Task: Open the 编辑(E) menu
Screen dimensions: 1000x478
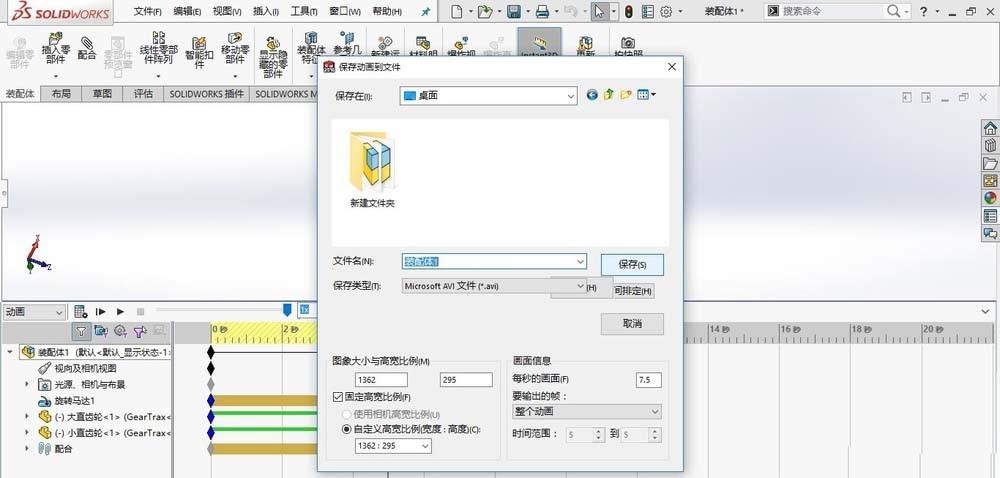Action: point(187,11)
